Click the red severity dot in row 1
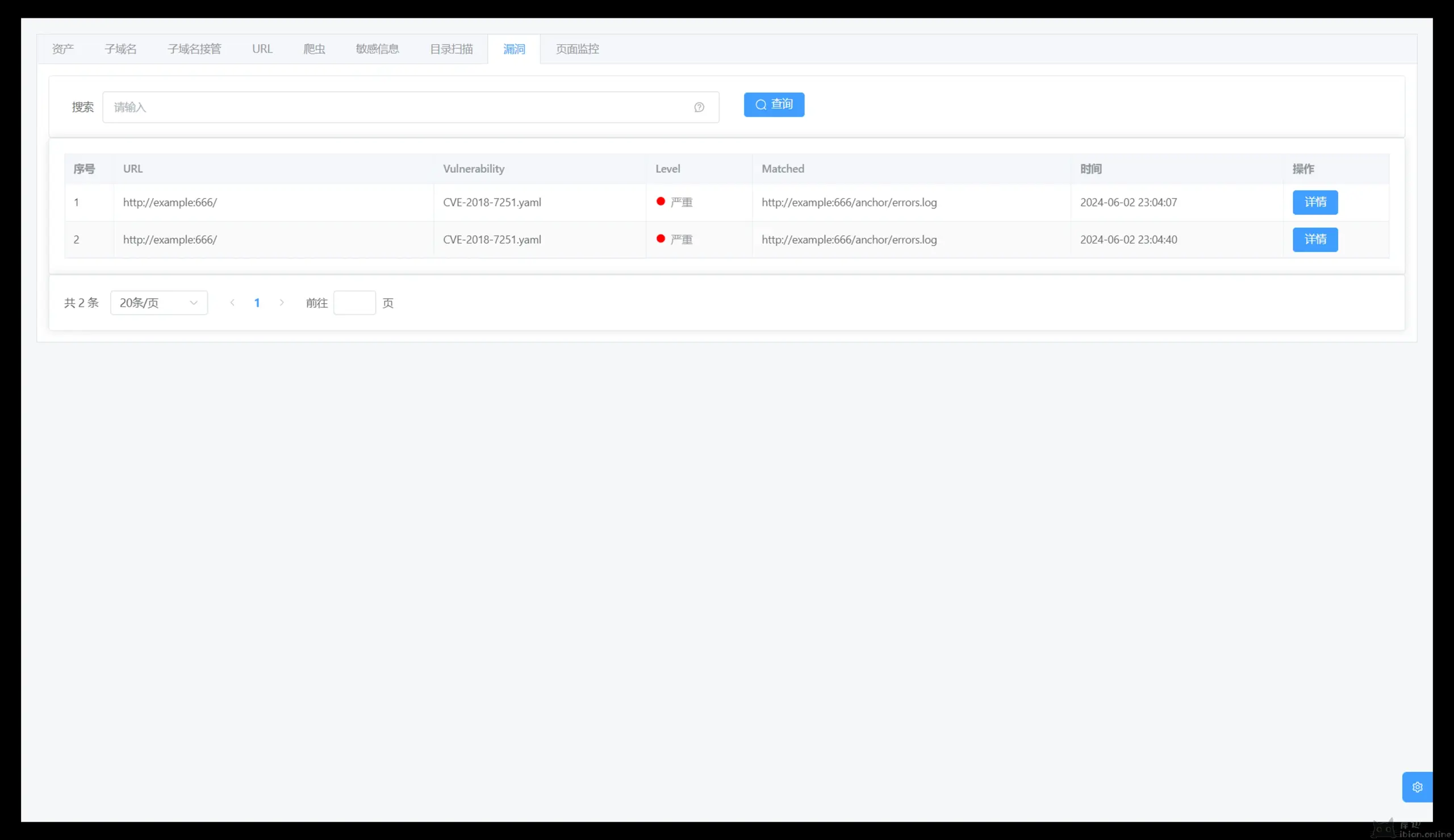 [661, 202]
